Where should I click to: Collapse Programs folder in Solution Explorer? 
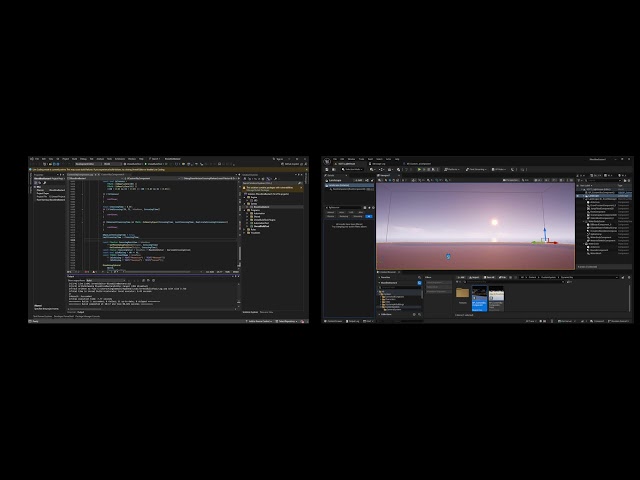coord(244,210)
